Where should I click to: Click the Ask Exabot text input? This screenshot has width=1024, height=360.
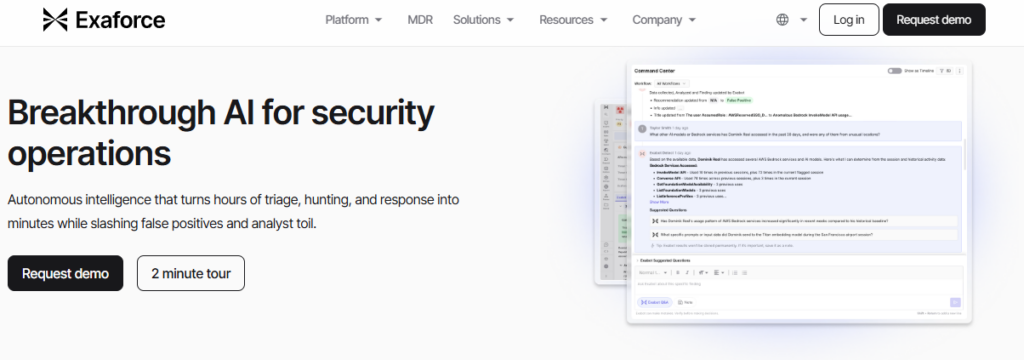coord(798,287)
